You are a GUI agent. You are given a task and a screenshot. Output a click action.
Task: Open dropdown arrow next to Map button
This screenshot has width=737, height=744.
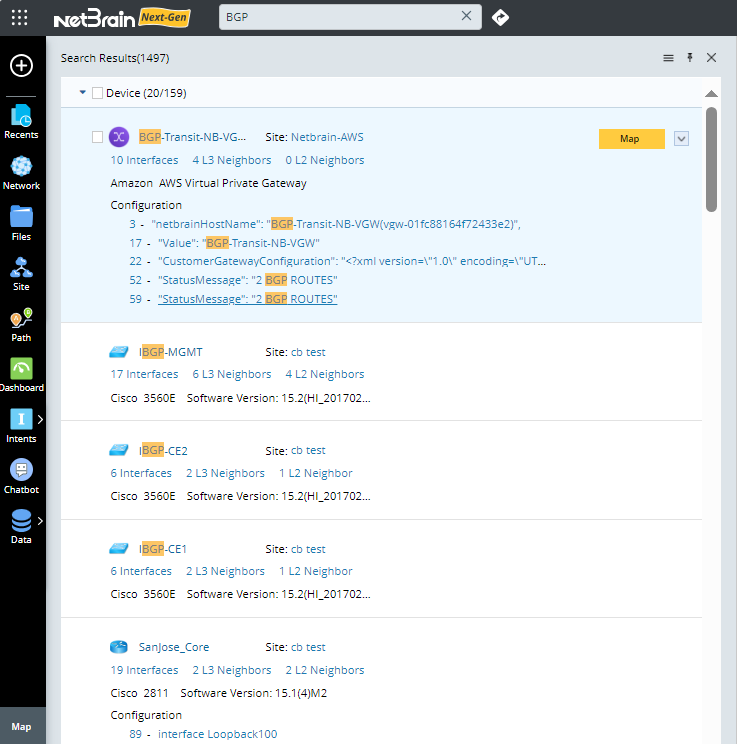(x=682, y=139)
